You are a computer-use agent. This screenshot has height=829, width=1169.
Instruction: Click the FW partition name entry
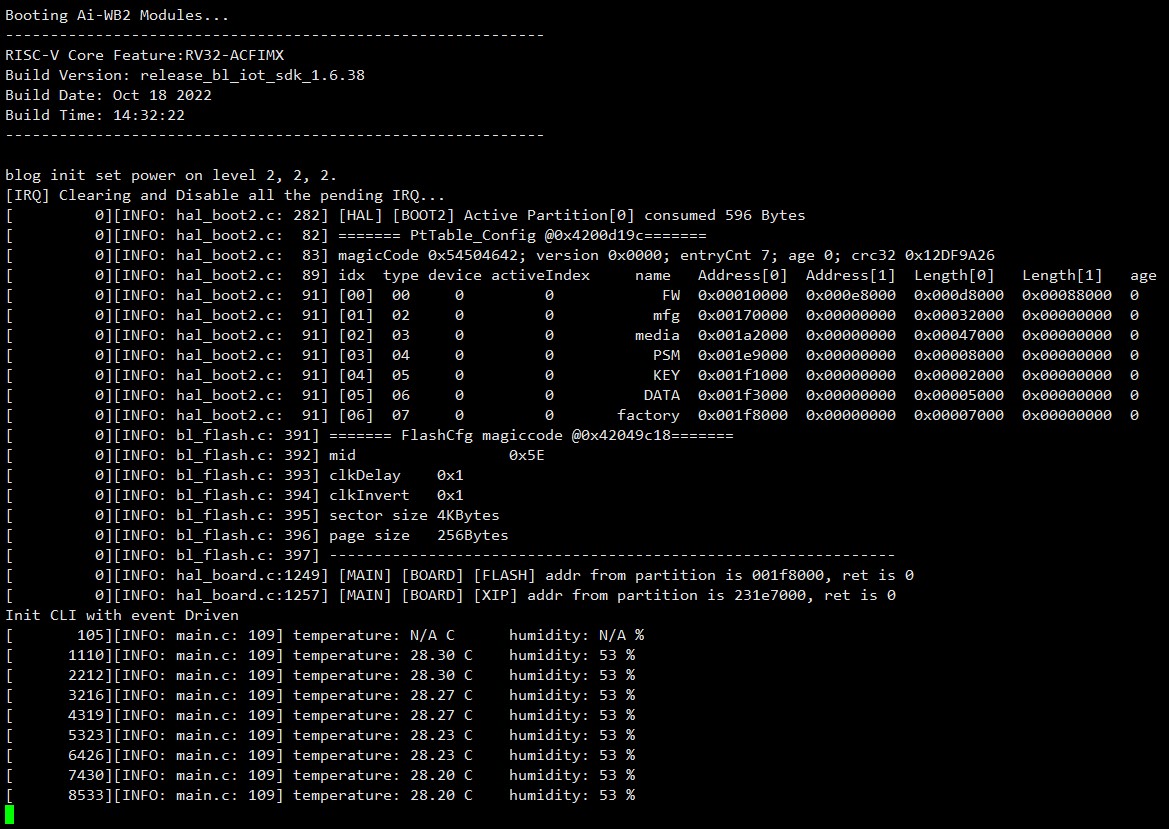coord(670,295)
